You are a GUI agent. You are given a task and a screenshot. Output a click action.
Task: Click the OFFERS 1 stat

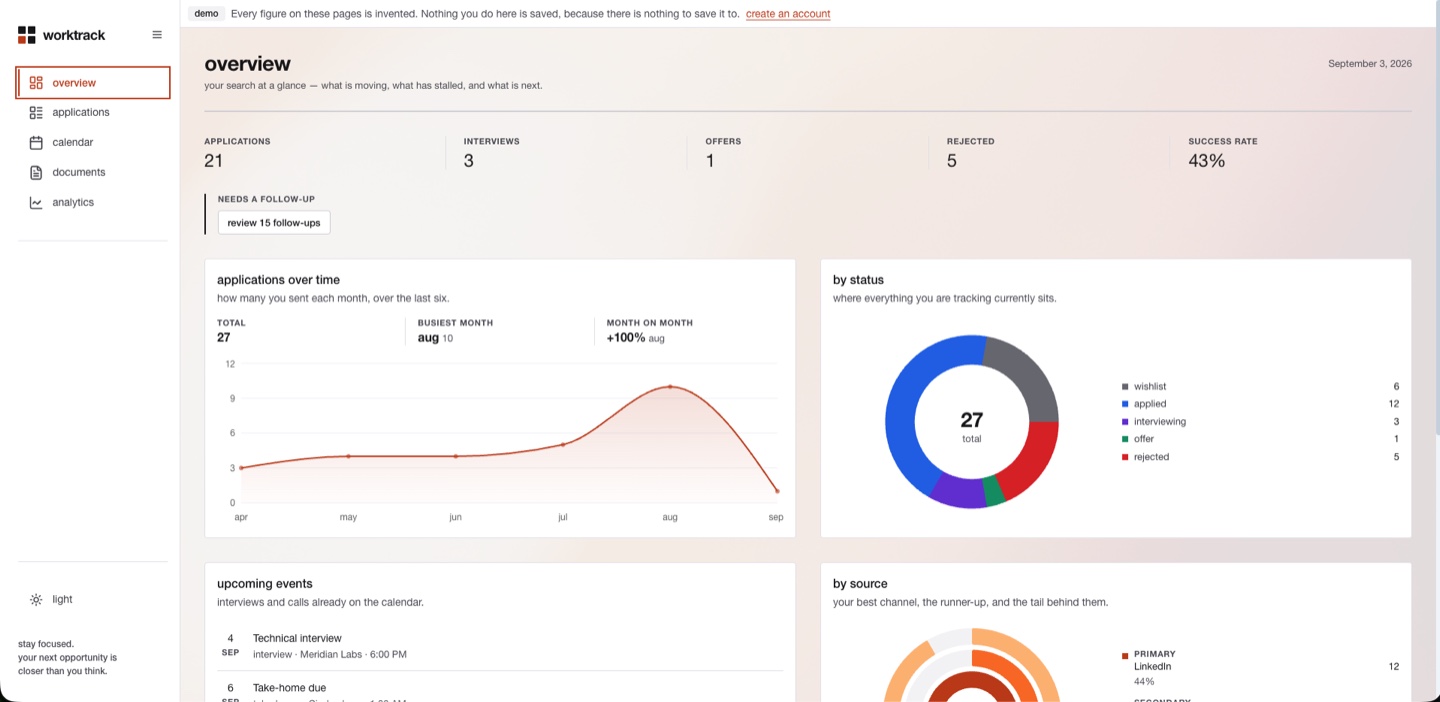point(723,152)
